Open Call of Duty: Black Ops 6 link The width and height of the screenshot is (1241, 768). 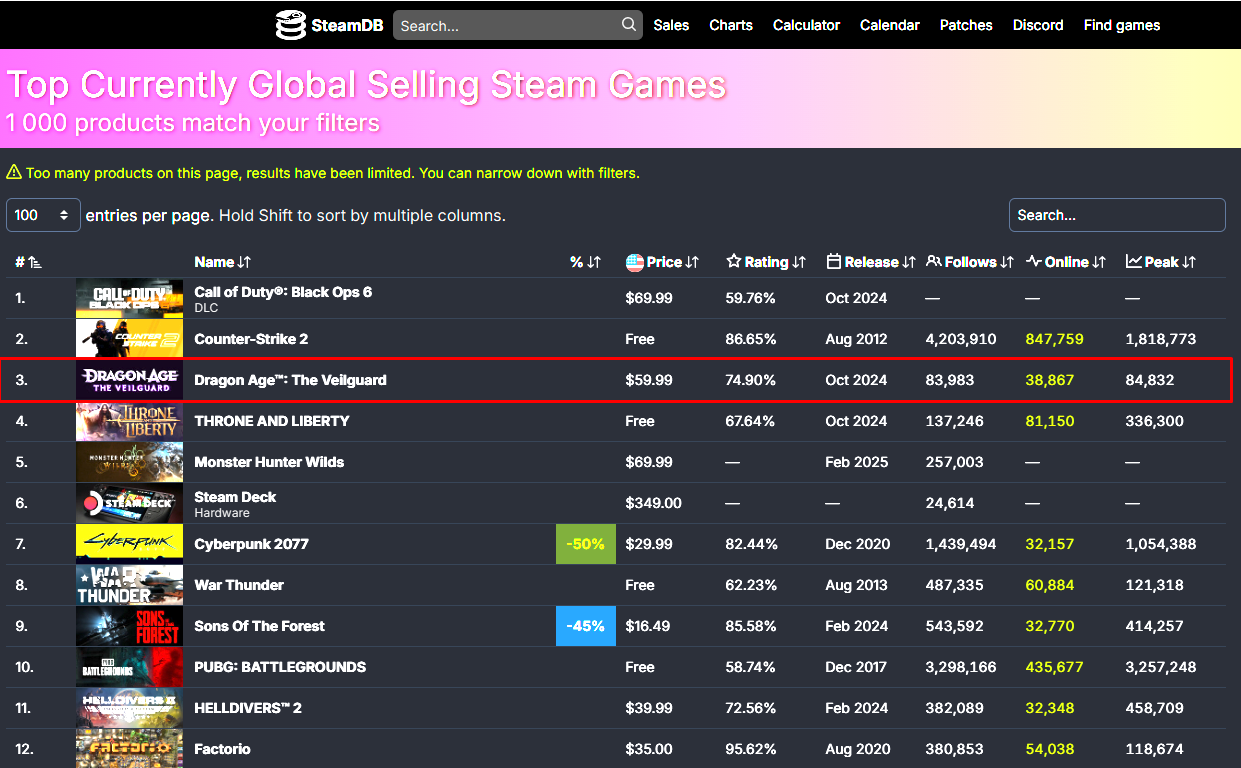point(283,292)
